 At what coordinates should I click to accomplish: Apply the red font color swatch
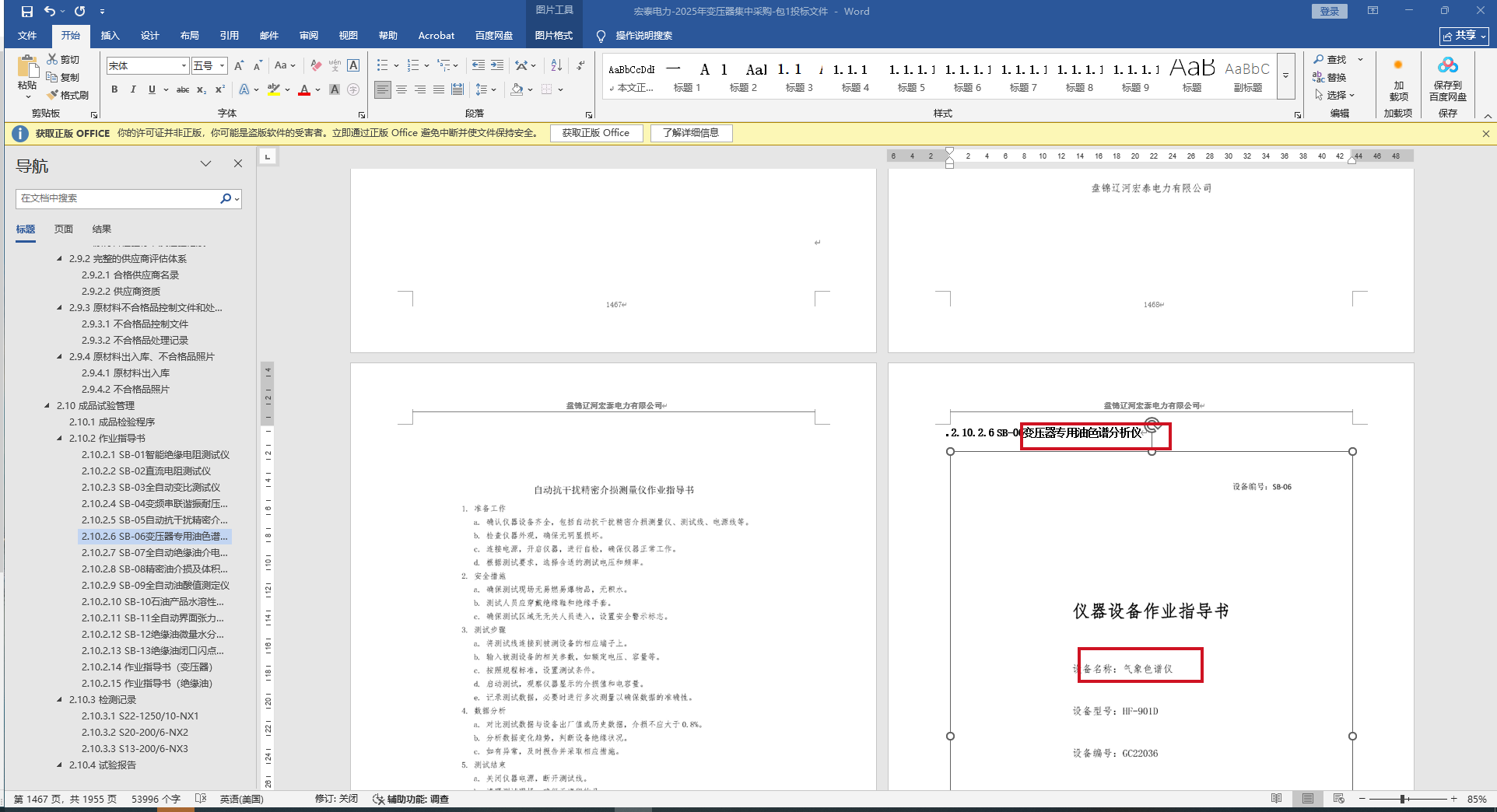tap(304, 89)
